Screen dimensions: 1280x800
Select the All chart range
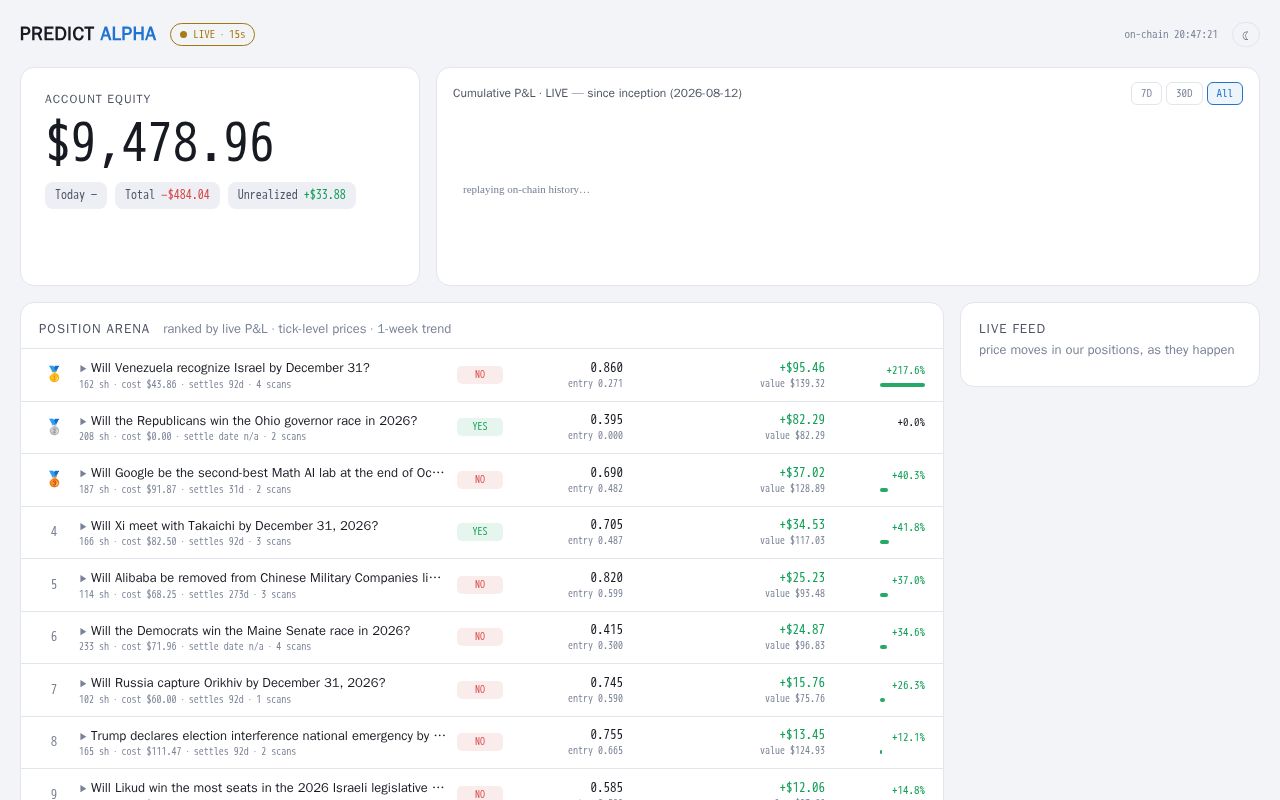point(1225,93)
